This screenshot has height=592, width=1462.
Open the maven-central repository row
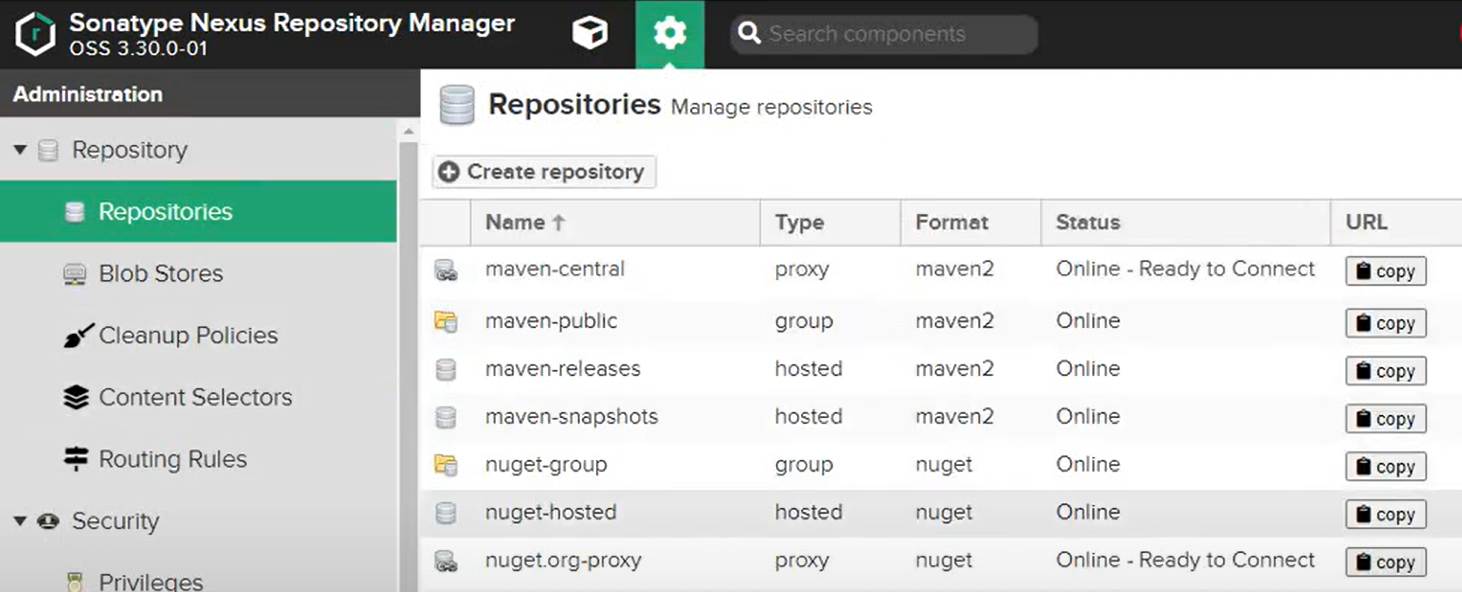click(x=941, y=269)
